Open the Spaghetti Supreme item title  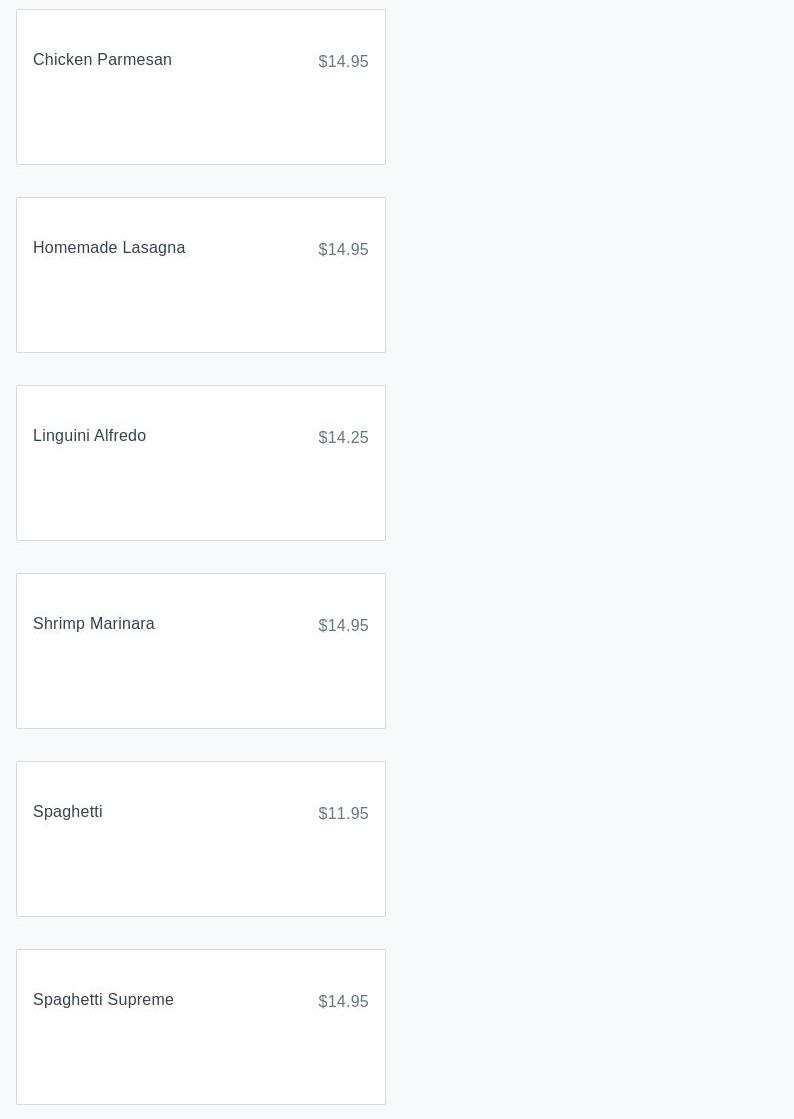[103, 1000]
